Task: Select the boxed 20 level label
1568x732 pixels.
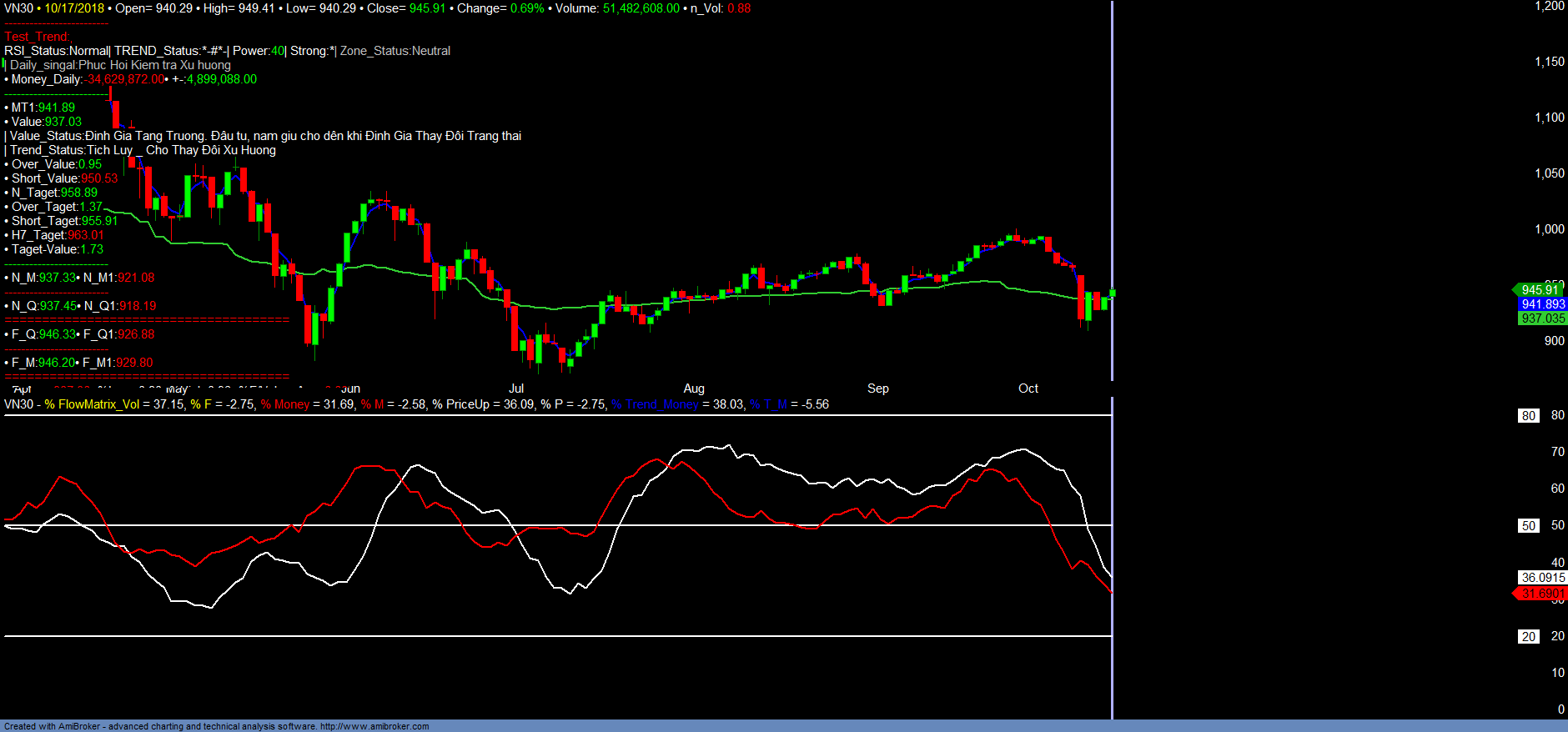Action: point(1528,637)
